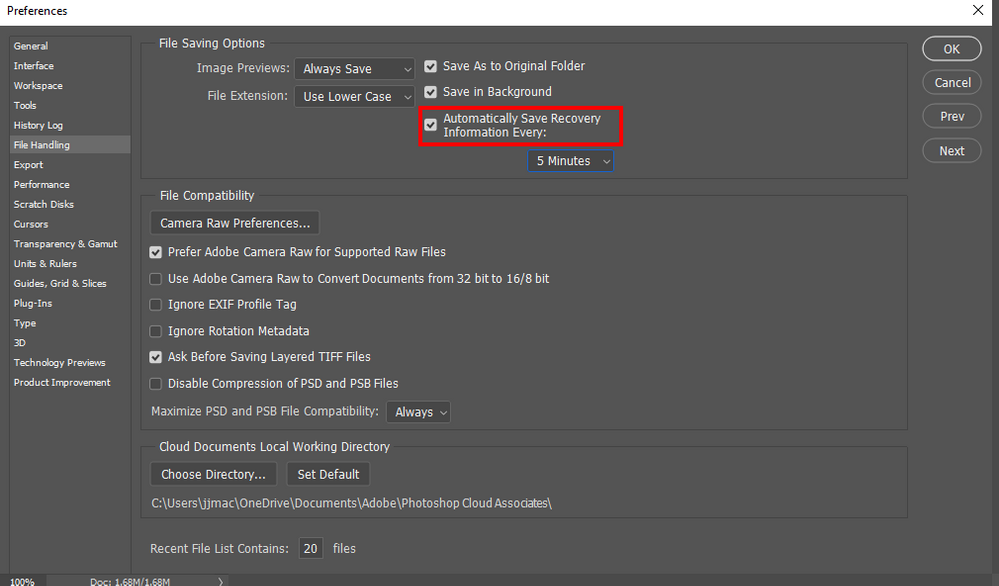Screen dimensions: 999x586
Task: Expand the 5 Minutes interval dropdown
Action: (x=570, y=161)
